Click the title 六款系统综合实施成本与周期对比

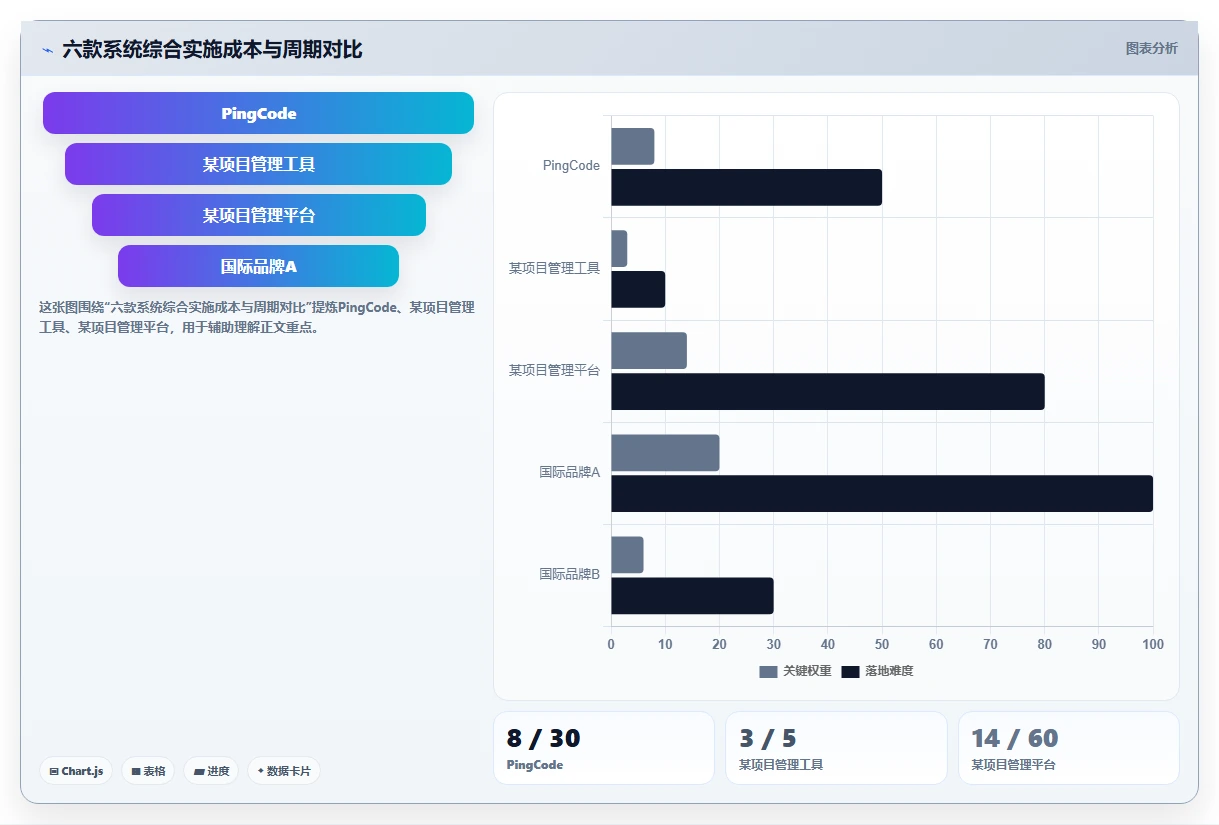click(x=212, y=49)
